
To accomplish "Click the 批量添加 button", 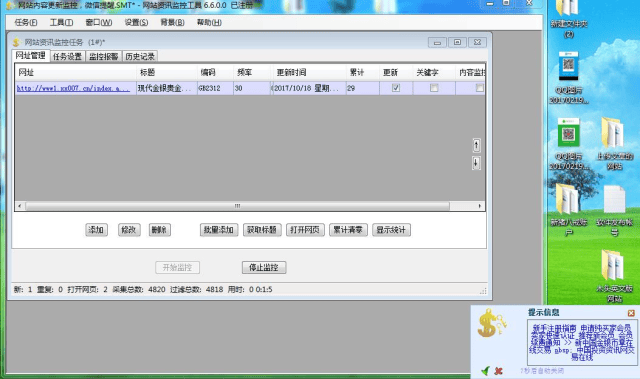I will (219, 230).
